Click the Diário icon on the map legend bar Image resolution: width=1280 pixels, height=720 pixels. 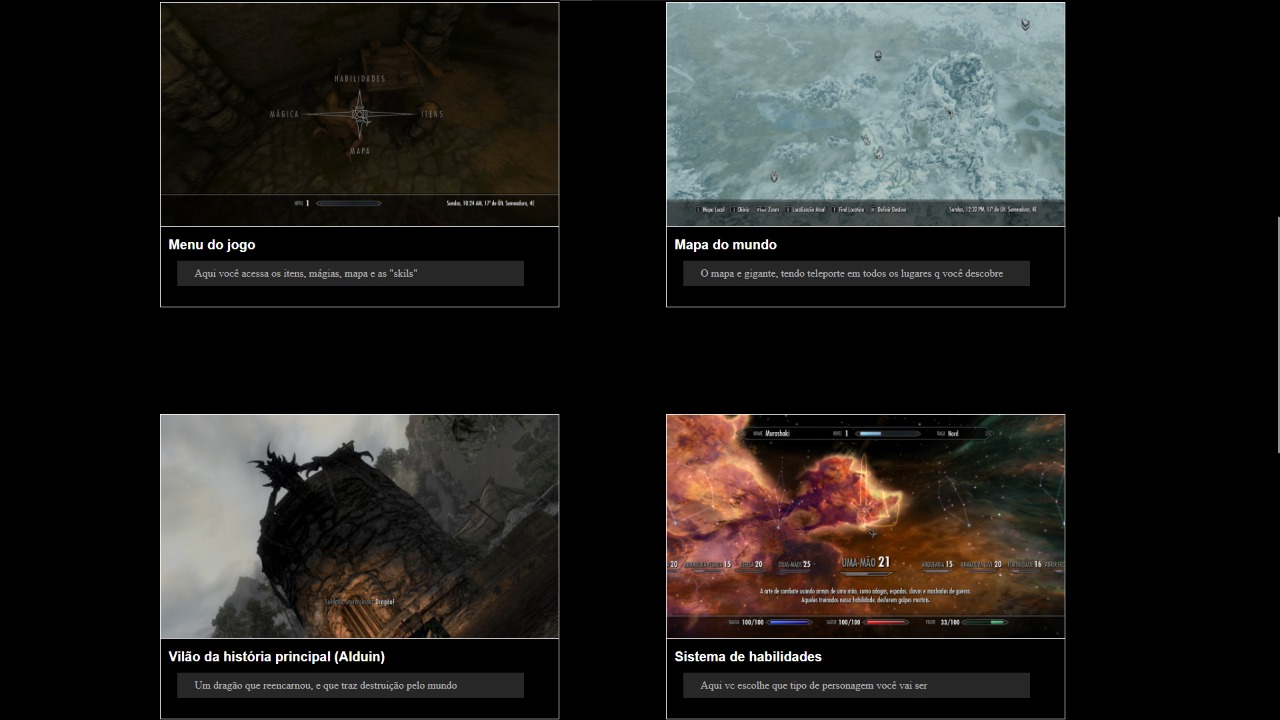click(733, 211)
